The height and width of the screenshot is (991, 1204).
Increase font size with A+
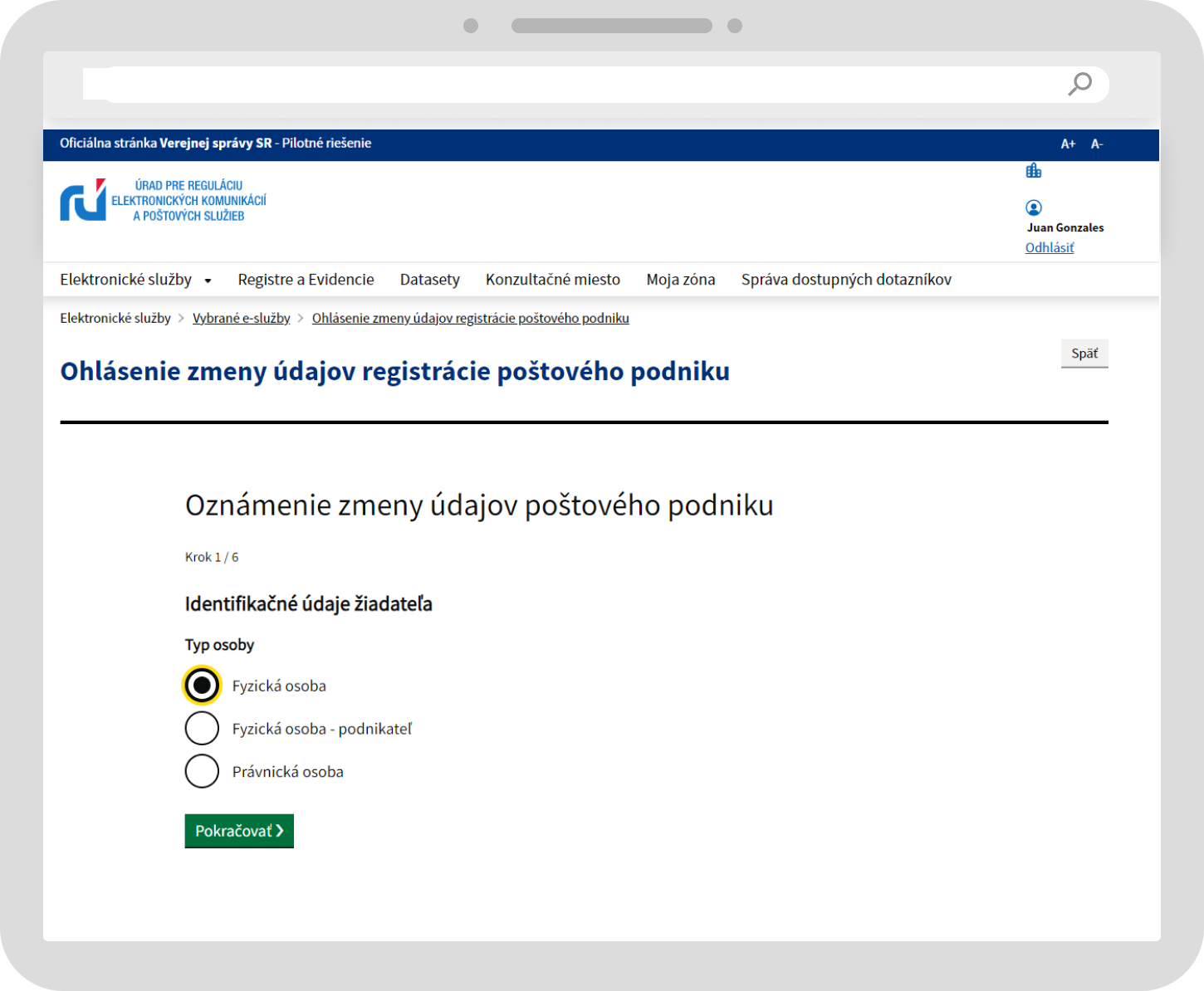click(x=1068, y=144)
